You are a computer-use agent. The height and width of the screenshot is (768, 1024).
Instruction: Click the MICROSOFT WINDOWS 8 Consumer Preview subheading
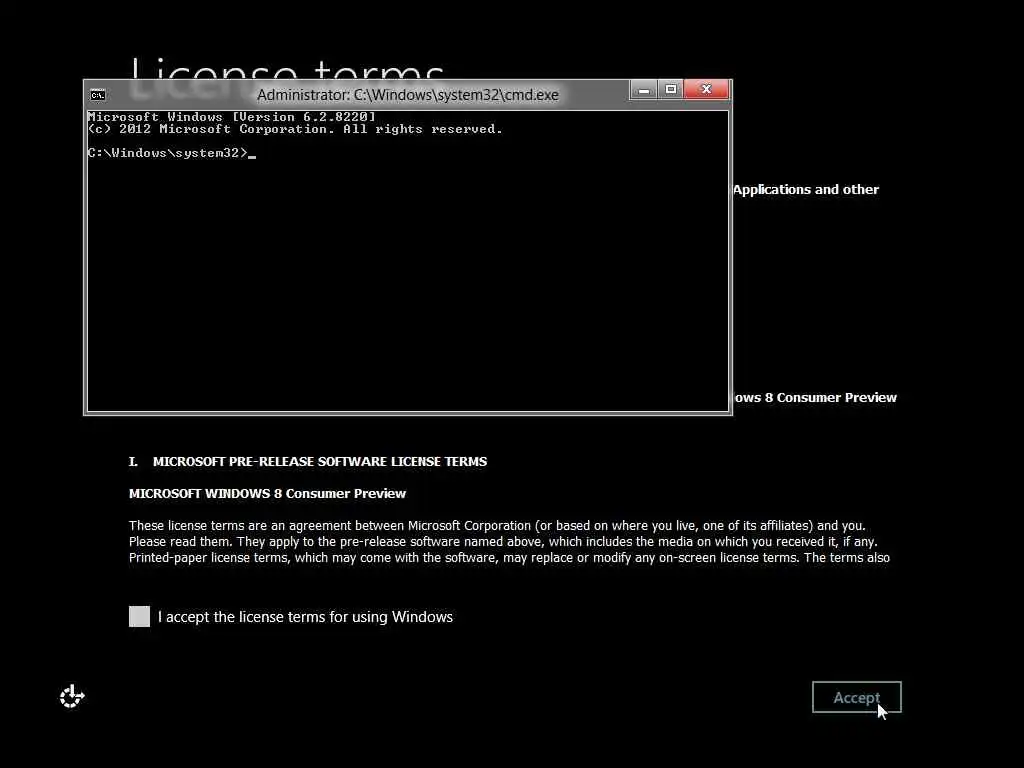[267, 494]
